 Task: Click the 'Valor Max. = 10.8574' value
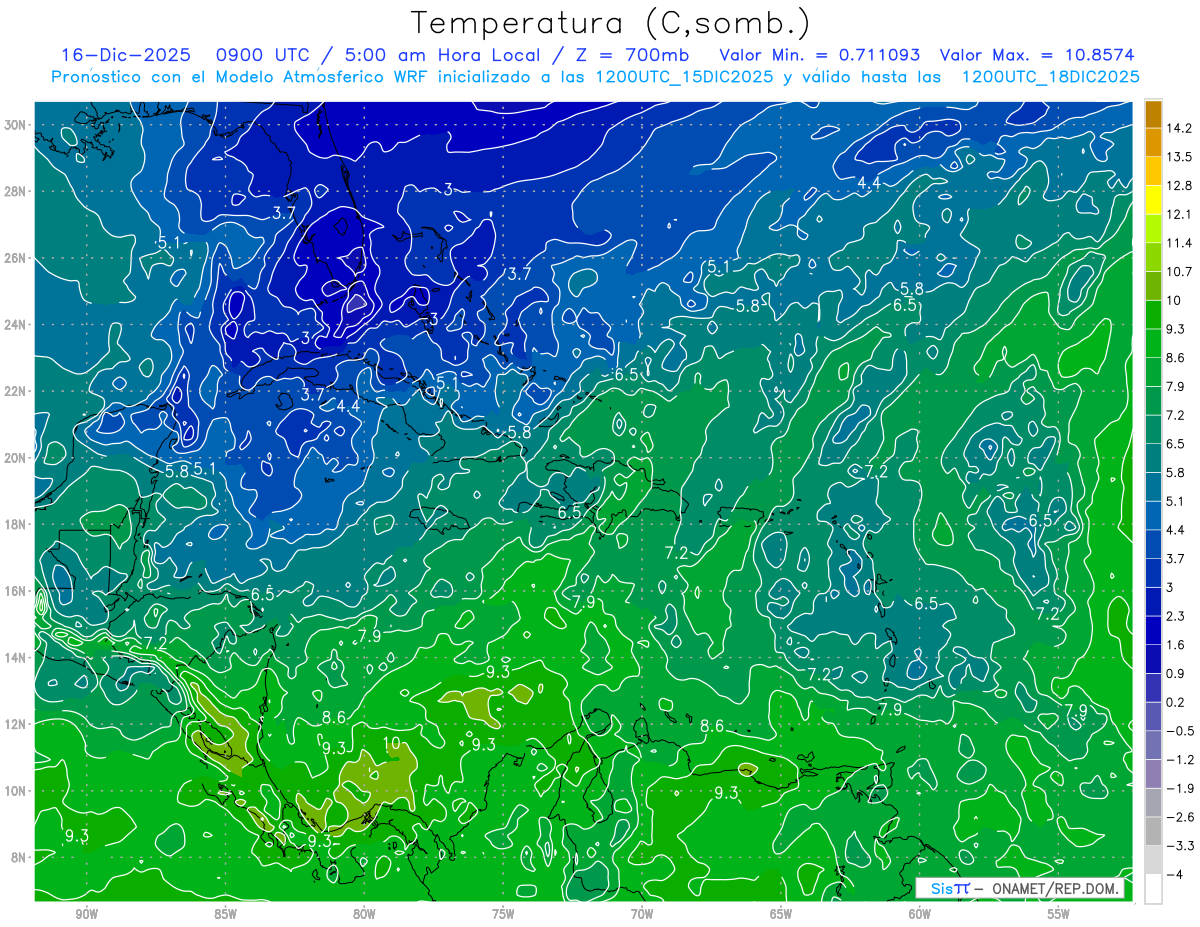[1038, 55]
